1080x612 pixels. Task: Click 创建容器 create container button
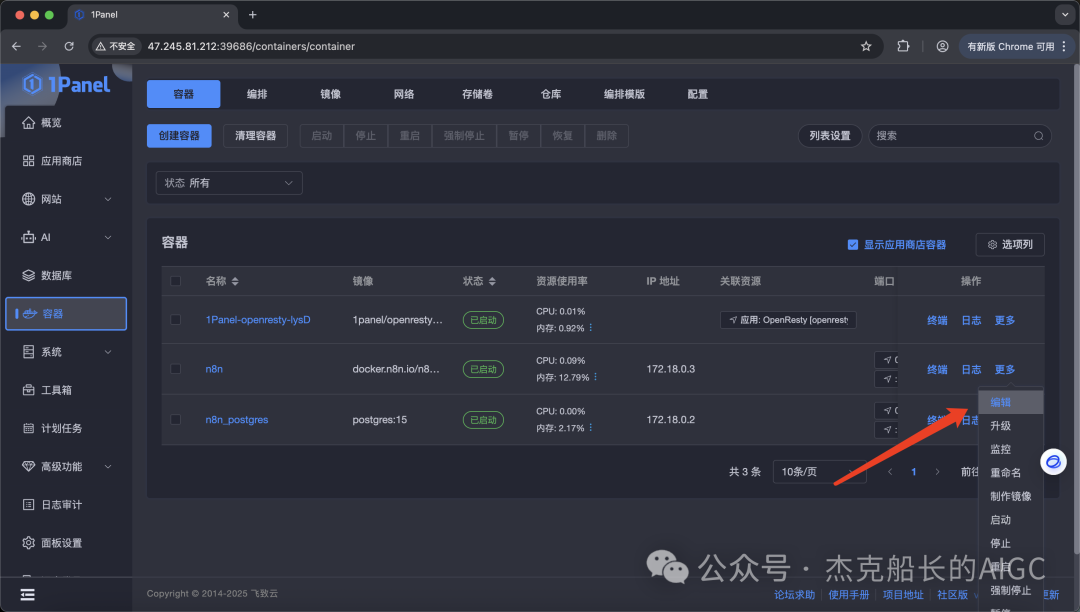point(179,136)
